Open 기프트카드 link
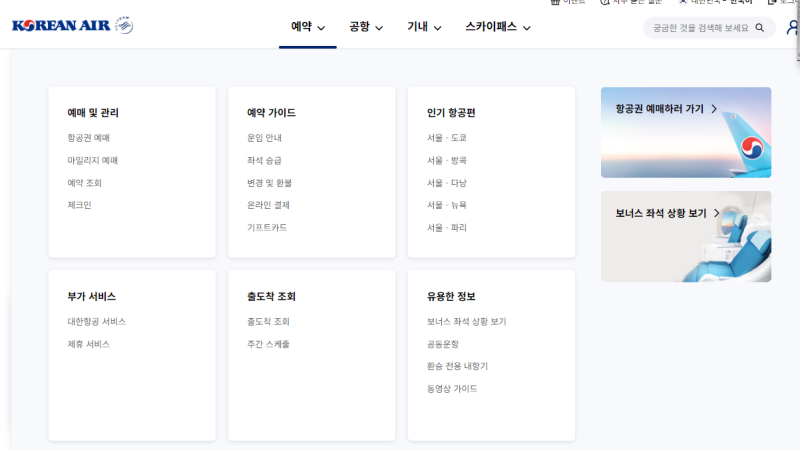This screenshot has width=800, height=450. pyautogui.click(x=267, y=228)
